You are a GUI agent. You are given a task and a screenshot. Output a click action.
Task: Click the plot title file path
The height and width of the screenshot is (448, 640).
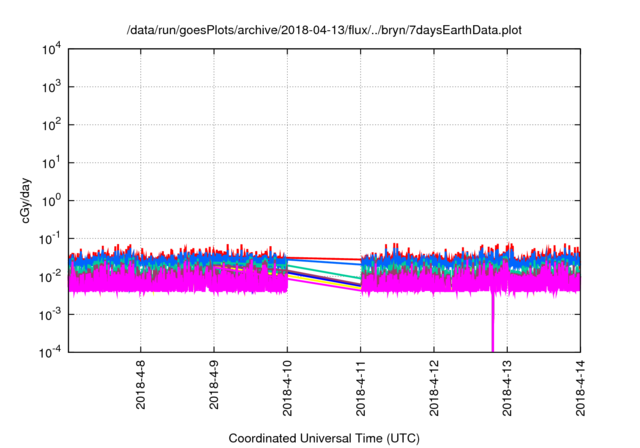click(324, 30)
